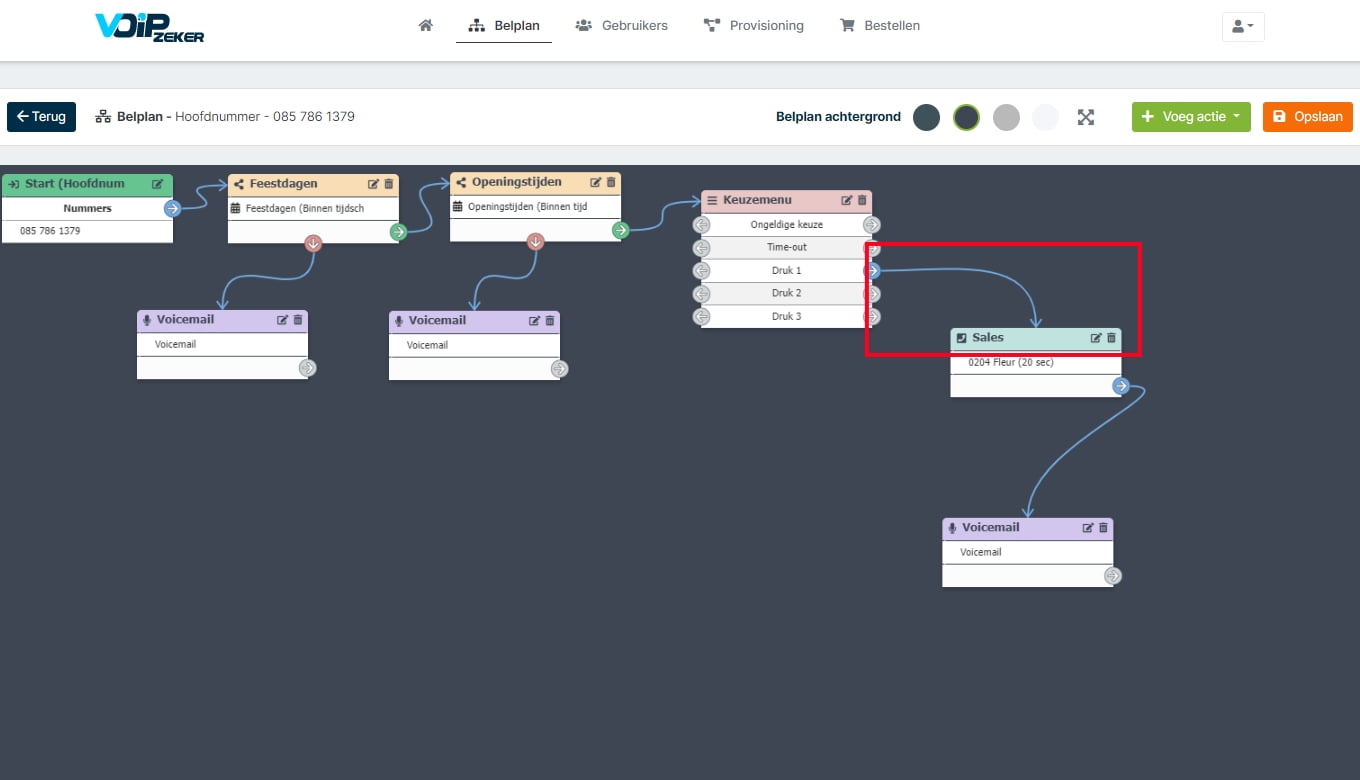Go to home icon in navbar
The image size is (1360, 780).
(x=426, y=25)
